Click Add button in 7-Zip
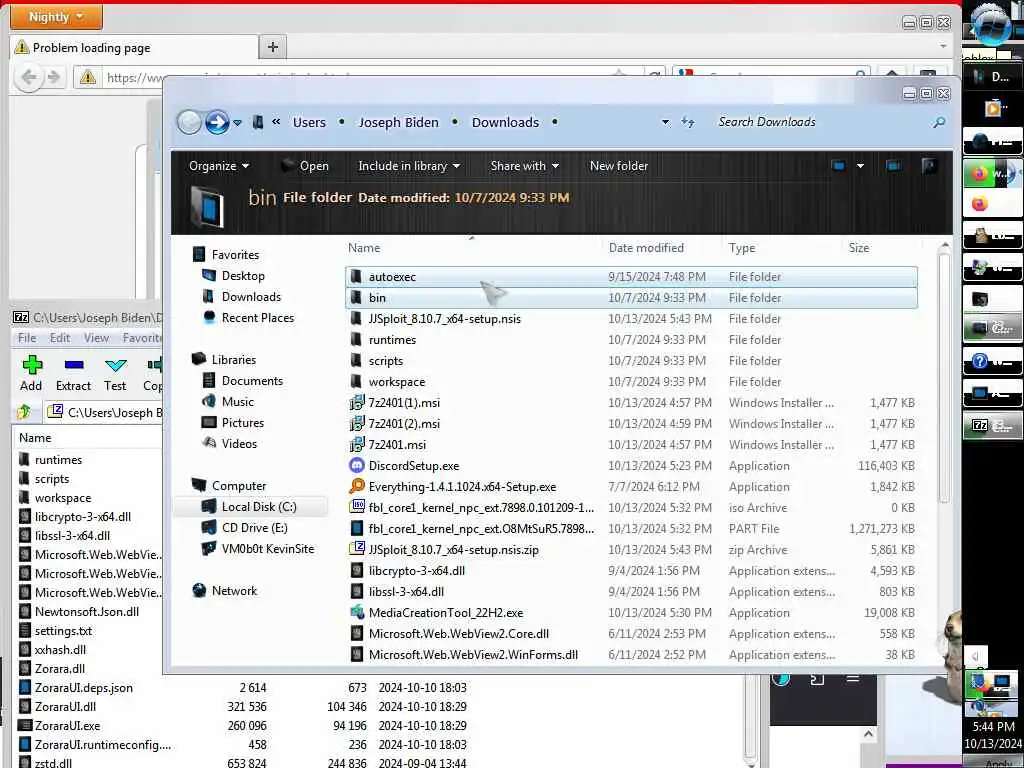Screen dimensions: 1024x768 click(31, 374)
